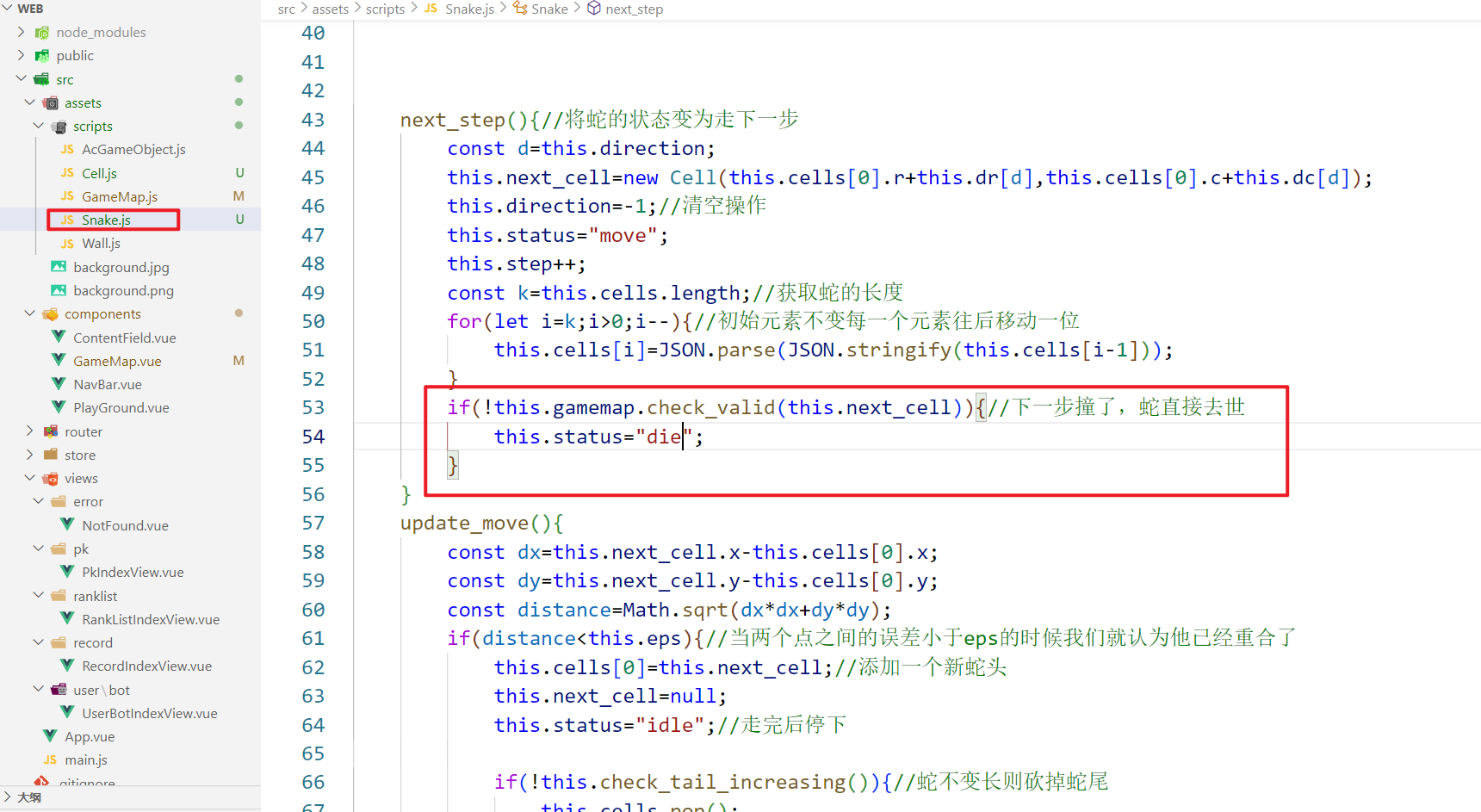
Task: Open Wall.js from scripts folder
Action: [x=101, y=244]
